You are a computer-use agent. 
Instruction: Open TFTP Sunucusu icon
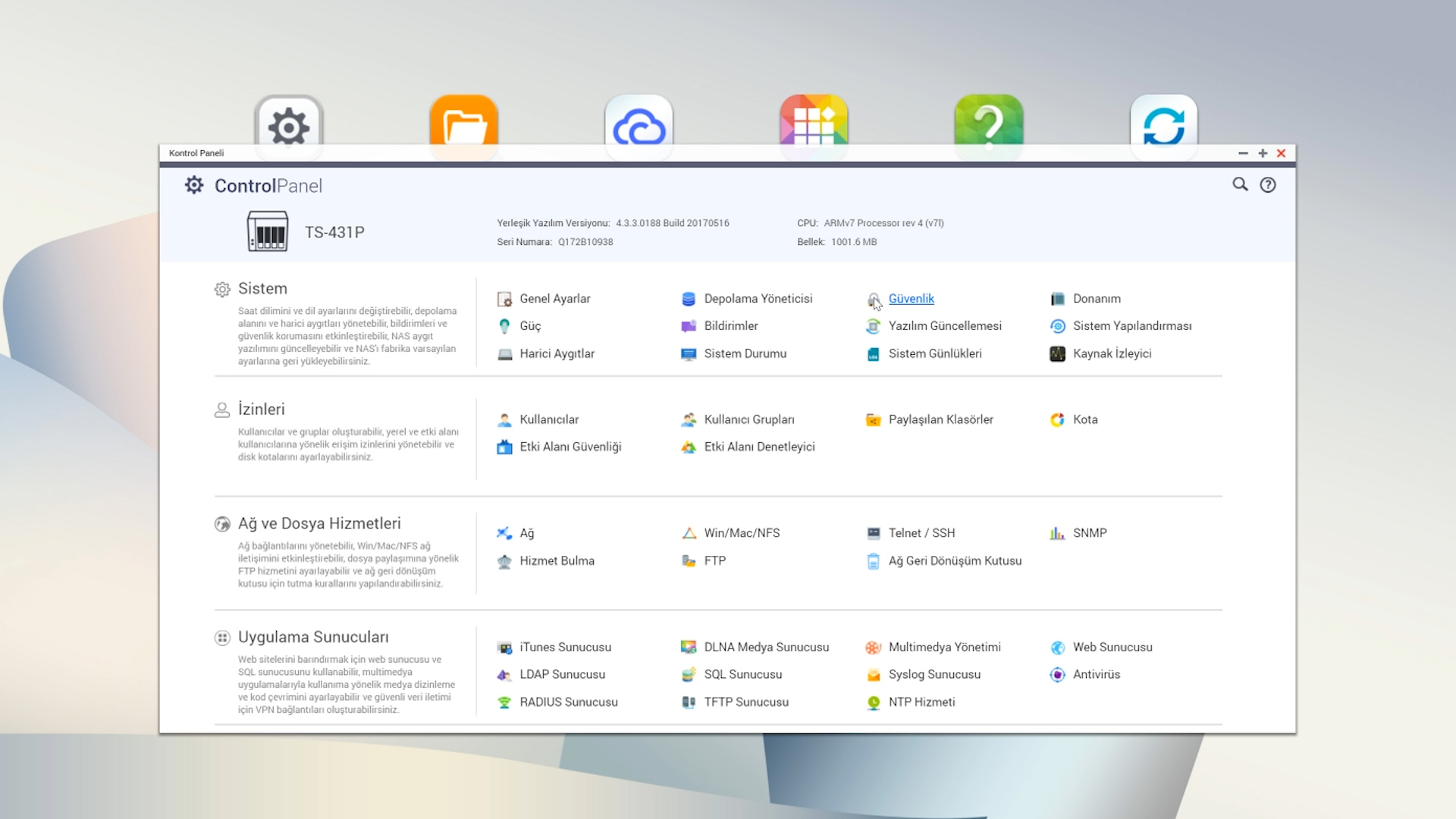click(689, 703)
